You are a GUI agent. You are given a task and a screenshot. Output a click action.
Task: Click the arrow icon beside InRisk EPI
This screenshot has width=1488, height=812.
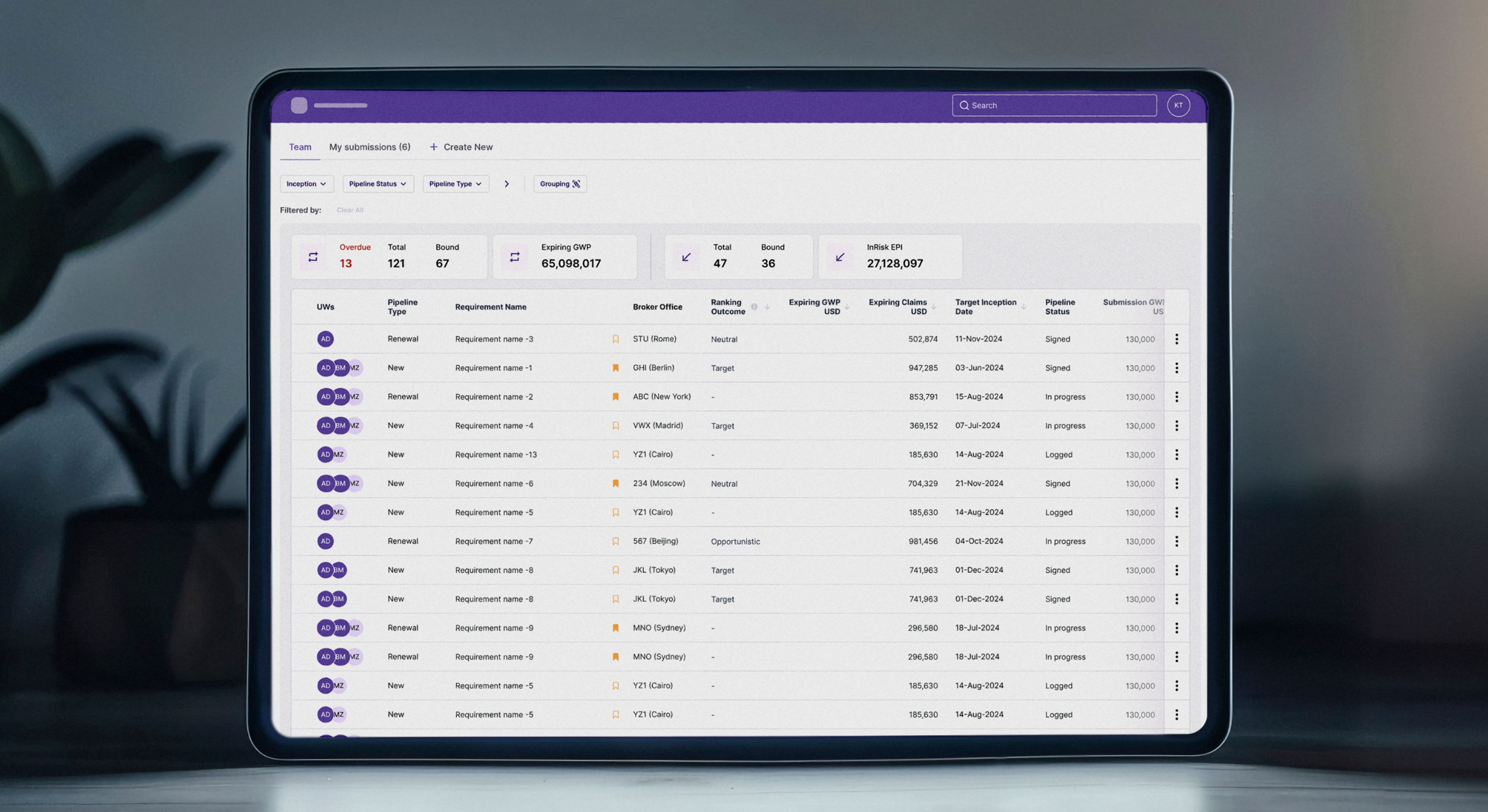click(x=840, y=257)
